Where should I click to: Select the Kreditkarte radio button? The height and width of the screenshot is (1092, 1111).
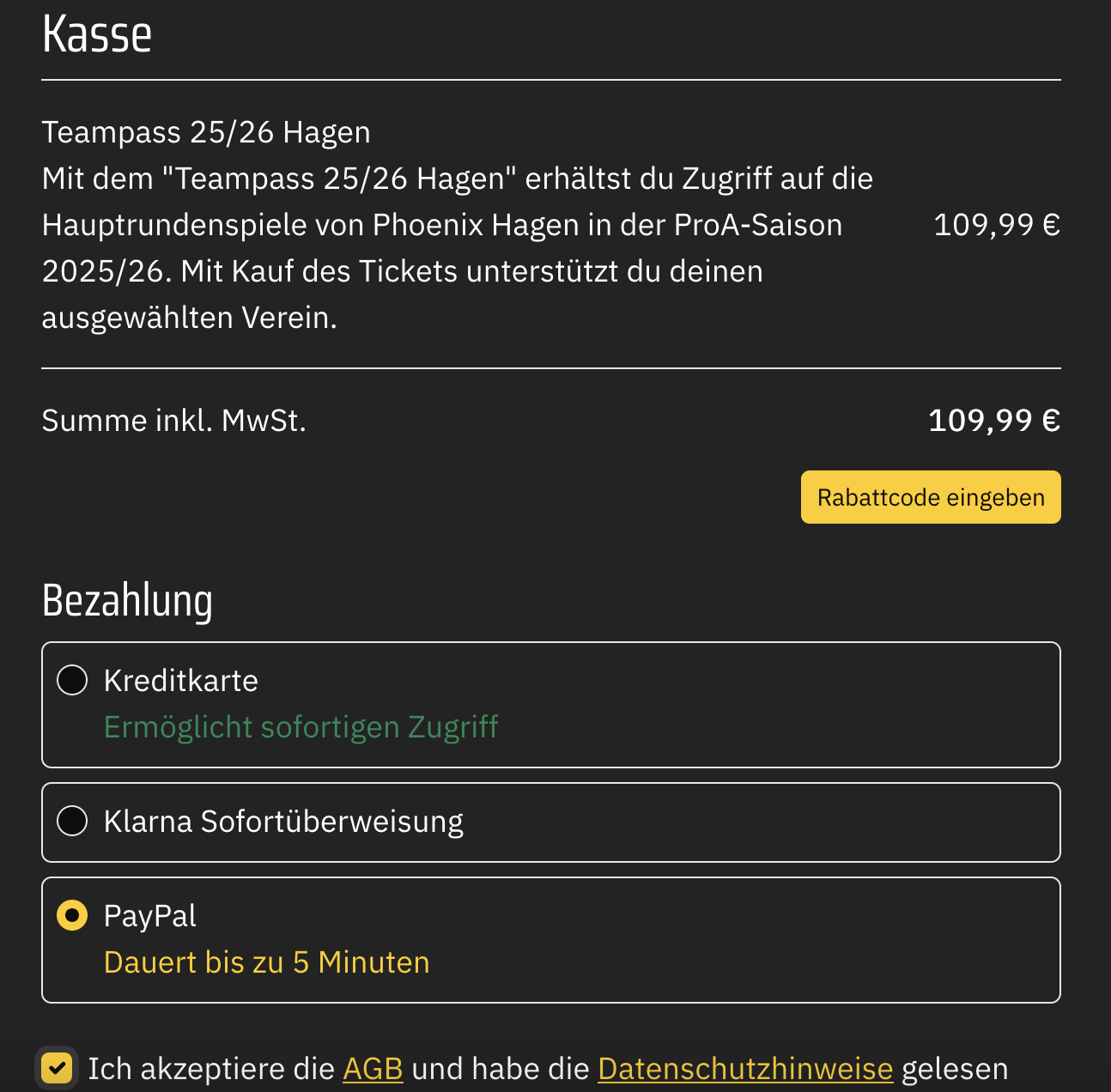(72, 681)
